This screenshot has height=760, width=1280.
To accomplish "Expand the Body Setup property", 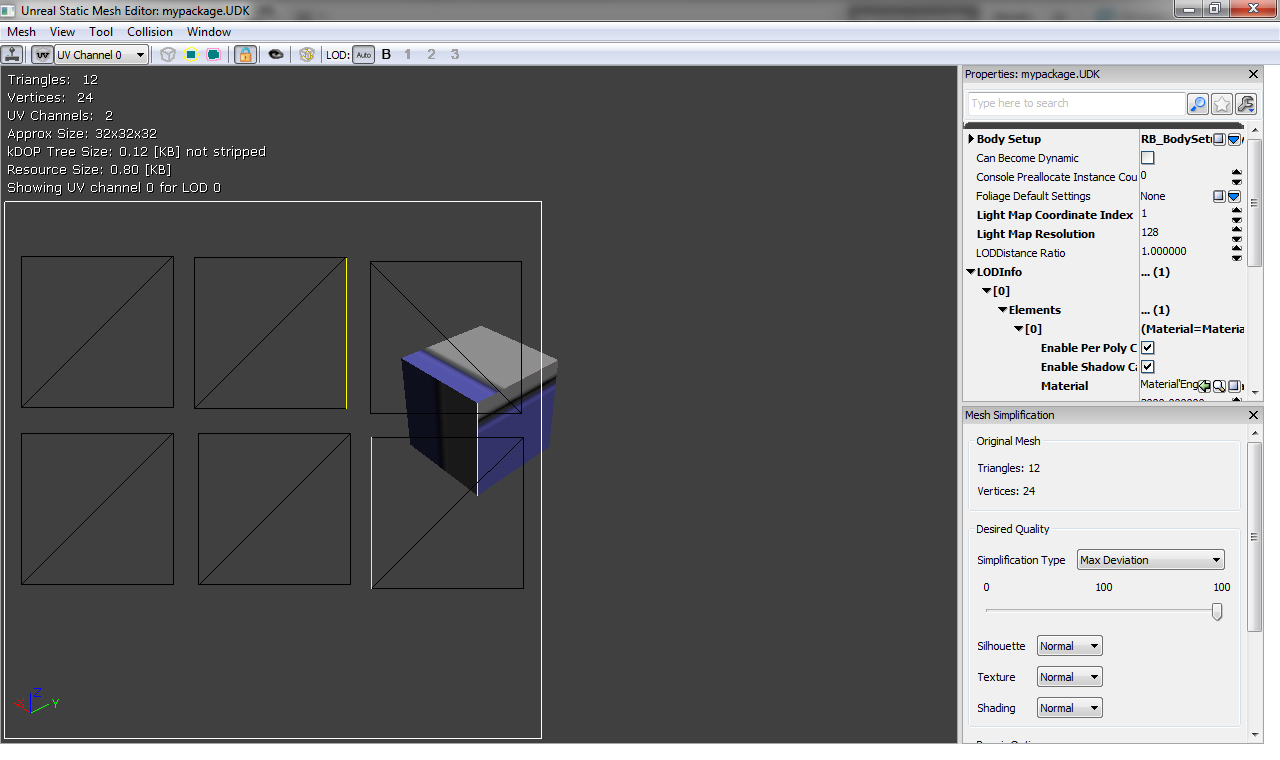I will point(971,139).
